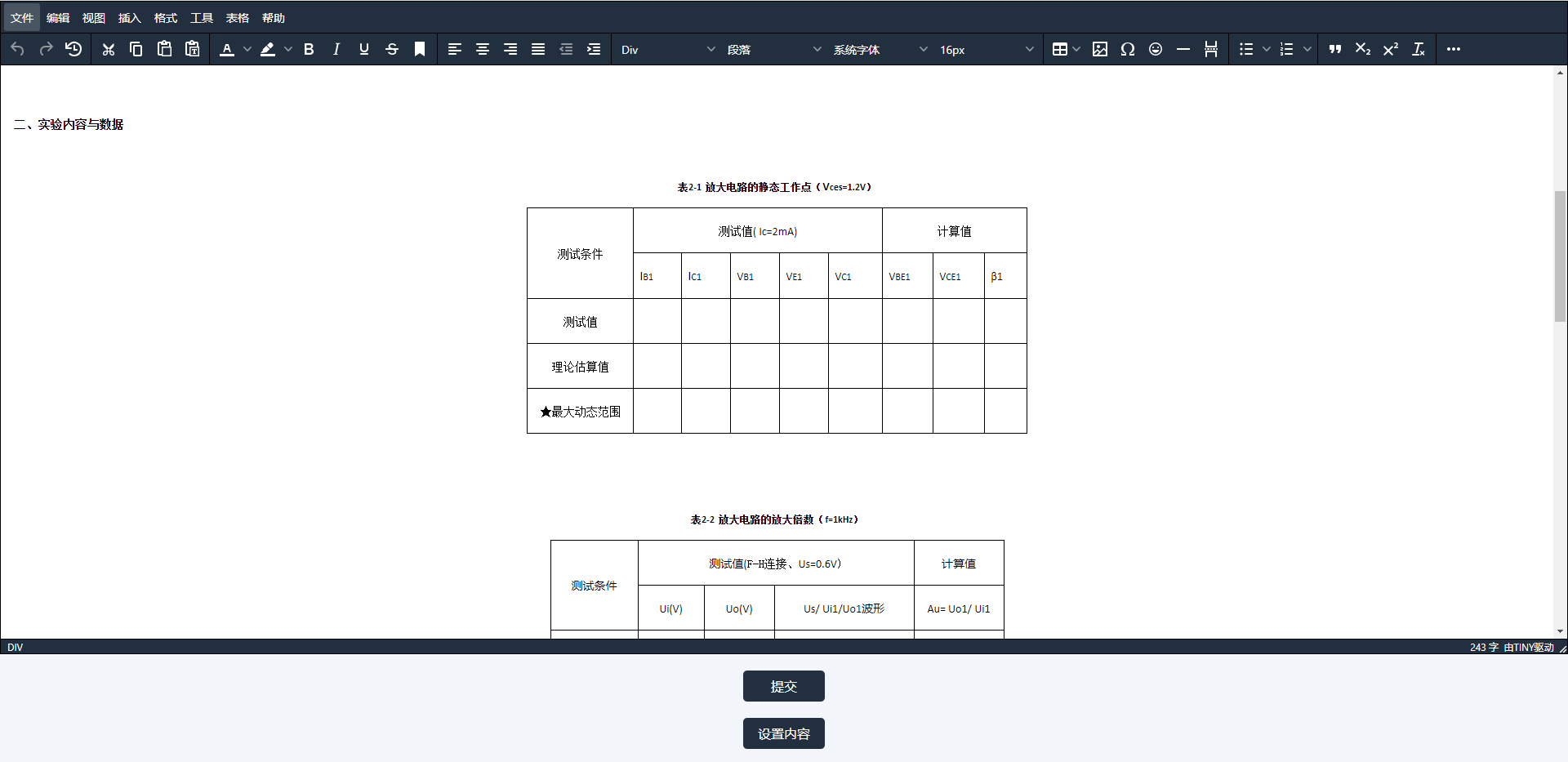The image size is (1568, 762).
Task: Insert a table into the document
Action: (x=1060, y=49)
